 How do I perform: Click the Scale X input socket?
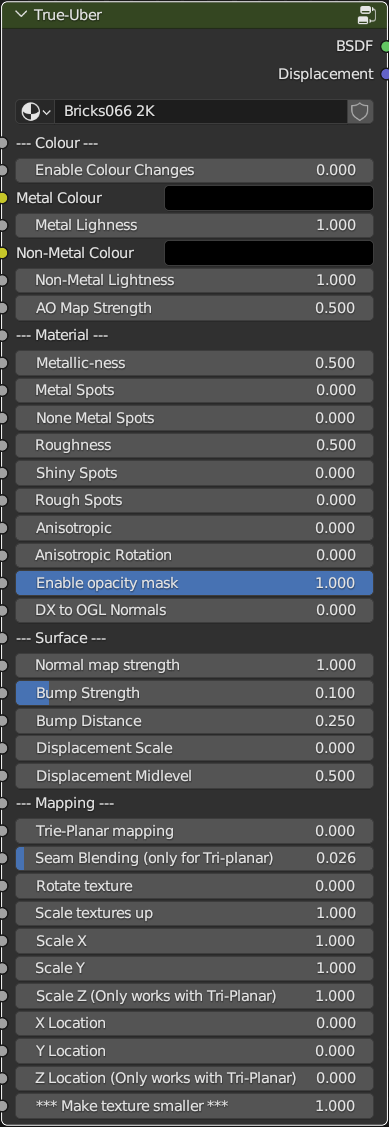tap(3, 940)
